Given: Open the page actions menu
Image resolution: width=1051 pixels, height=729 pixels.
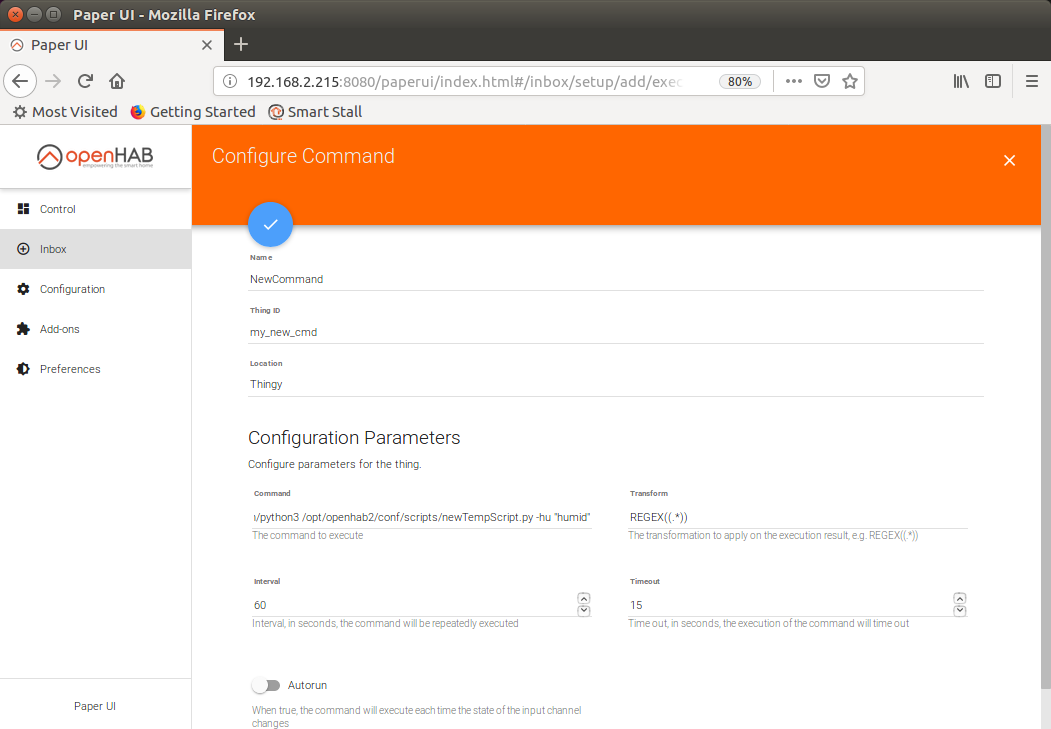Looking at the screenshot, I should tap(794, 81).
